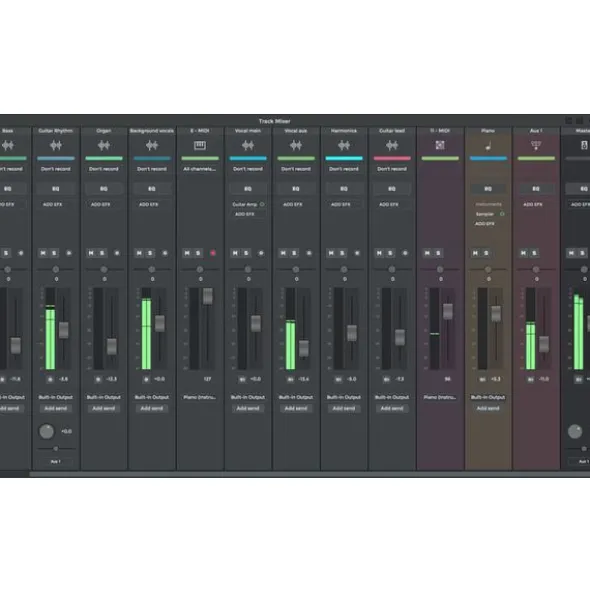Screen dimensions: 590x591
Task: Click the horizontal scrollbar at mixer bottom
Action: 309,473
